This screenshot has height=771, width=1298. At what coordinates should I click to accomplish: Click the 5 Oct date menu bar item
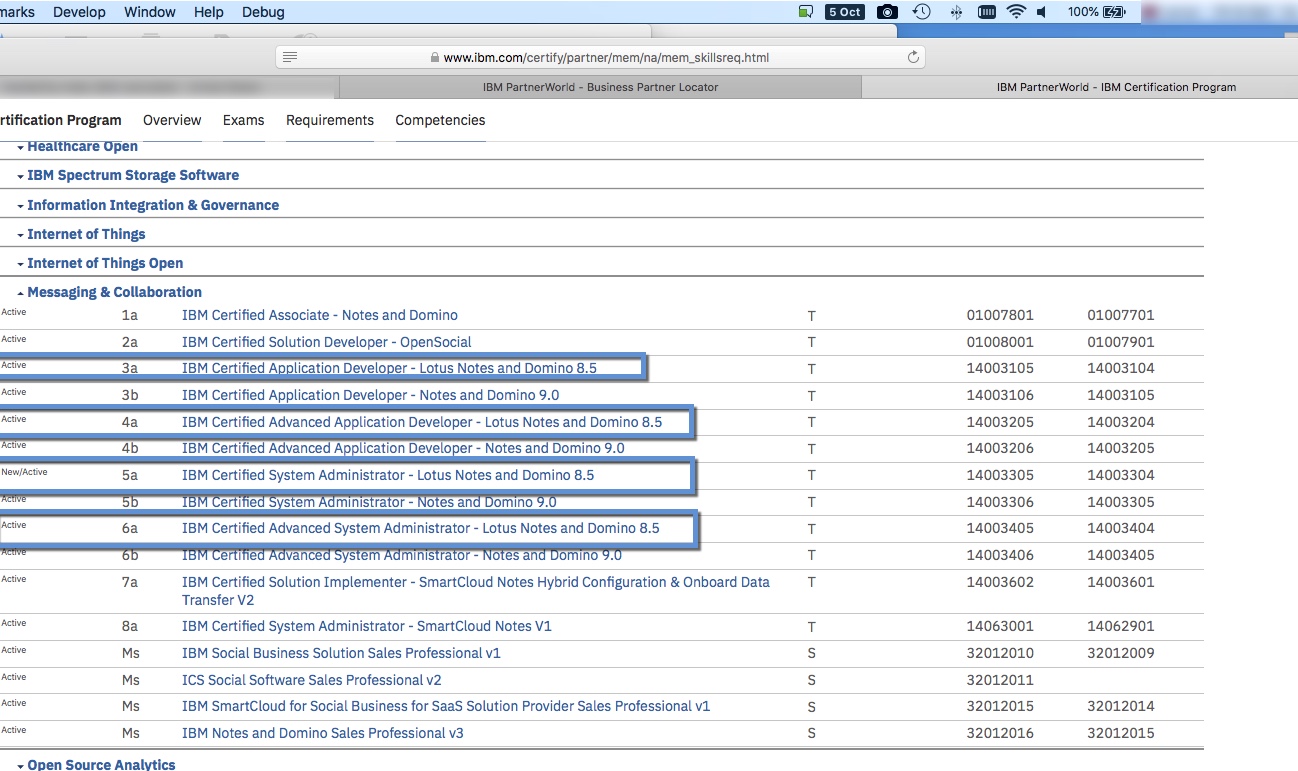pyautogui.click(x=845, y=12)
